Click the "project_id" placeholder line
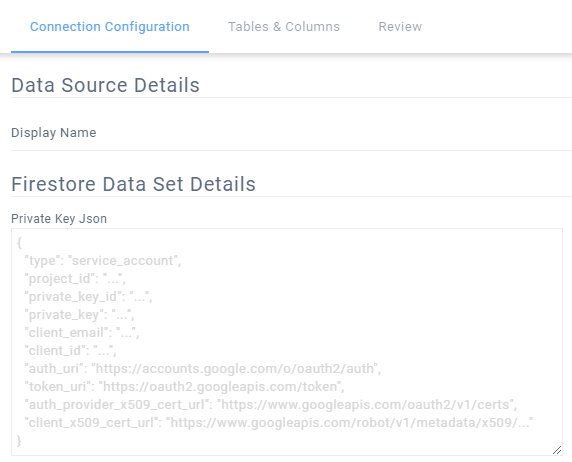572x462 pixels. 75,279
